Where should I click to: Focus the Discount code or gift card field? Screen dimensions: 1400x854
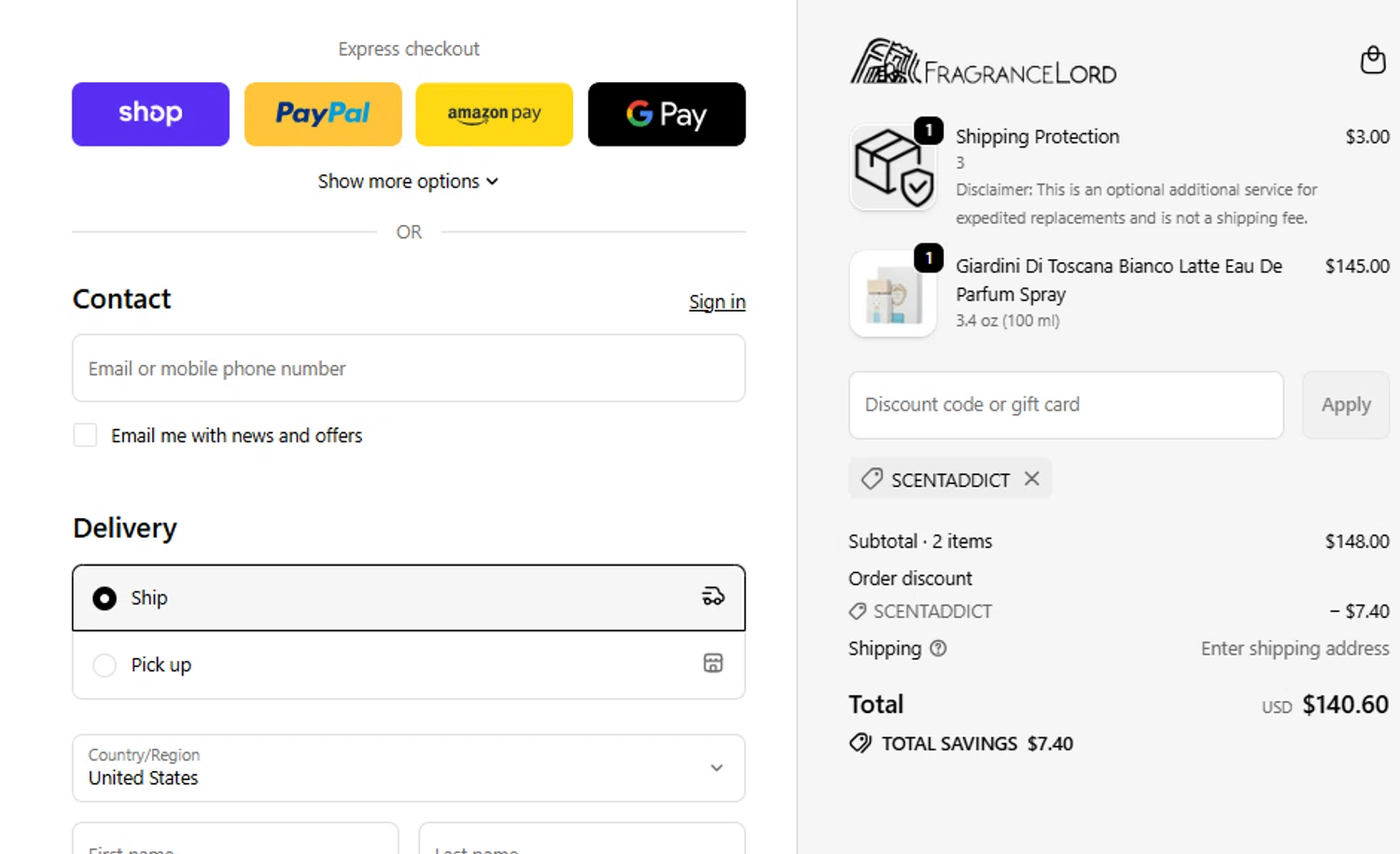tap(1066, 404)
